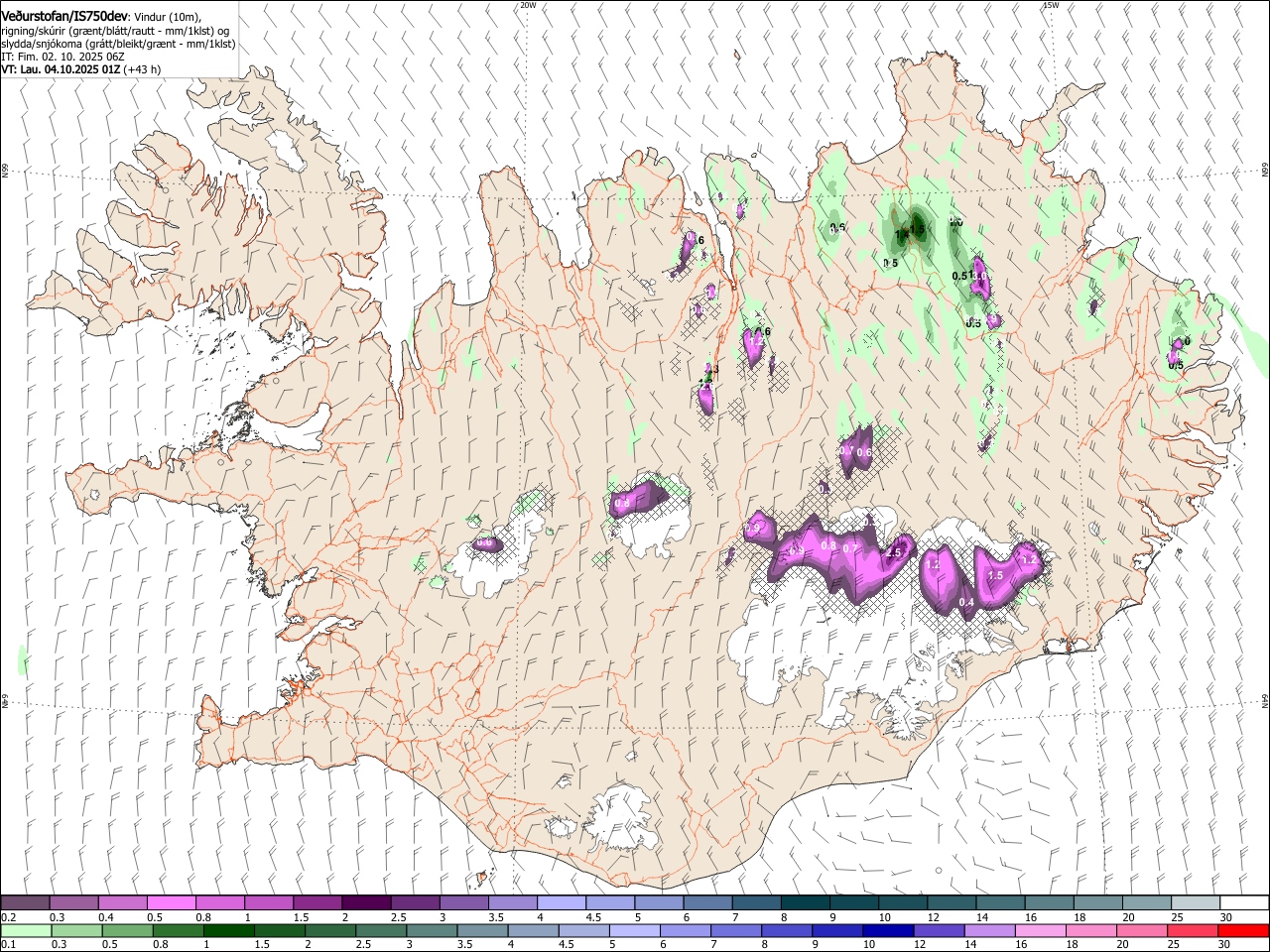Viewport: 1270px width, 952px height.
Task: Click the 0.1 label in the bottom legend row
Action: (x=9, y=945)
